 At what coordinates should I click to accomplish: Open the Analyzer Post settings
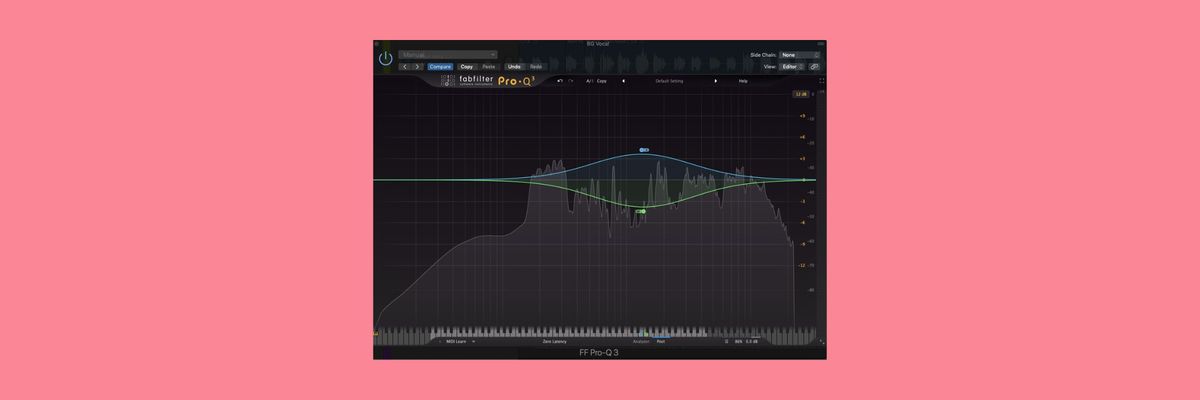pos(661,341)
